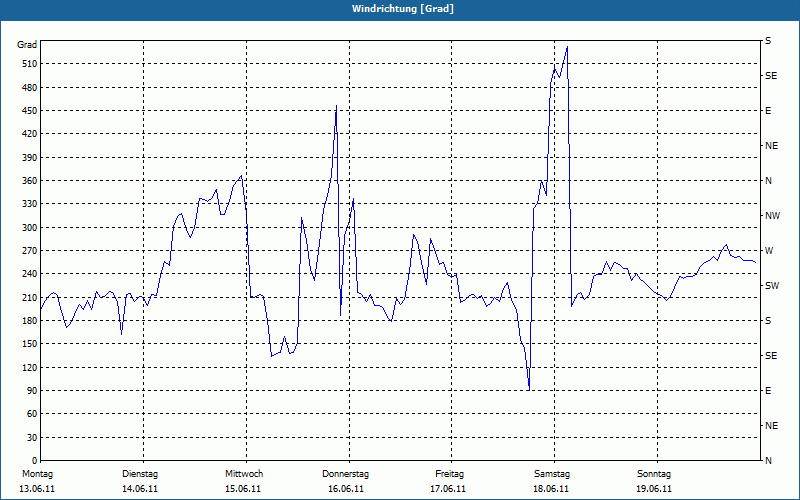Click 'SE' compass label between 150 and 120

point(771,356)
